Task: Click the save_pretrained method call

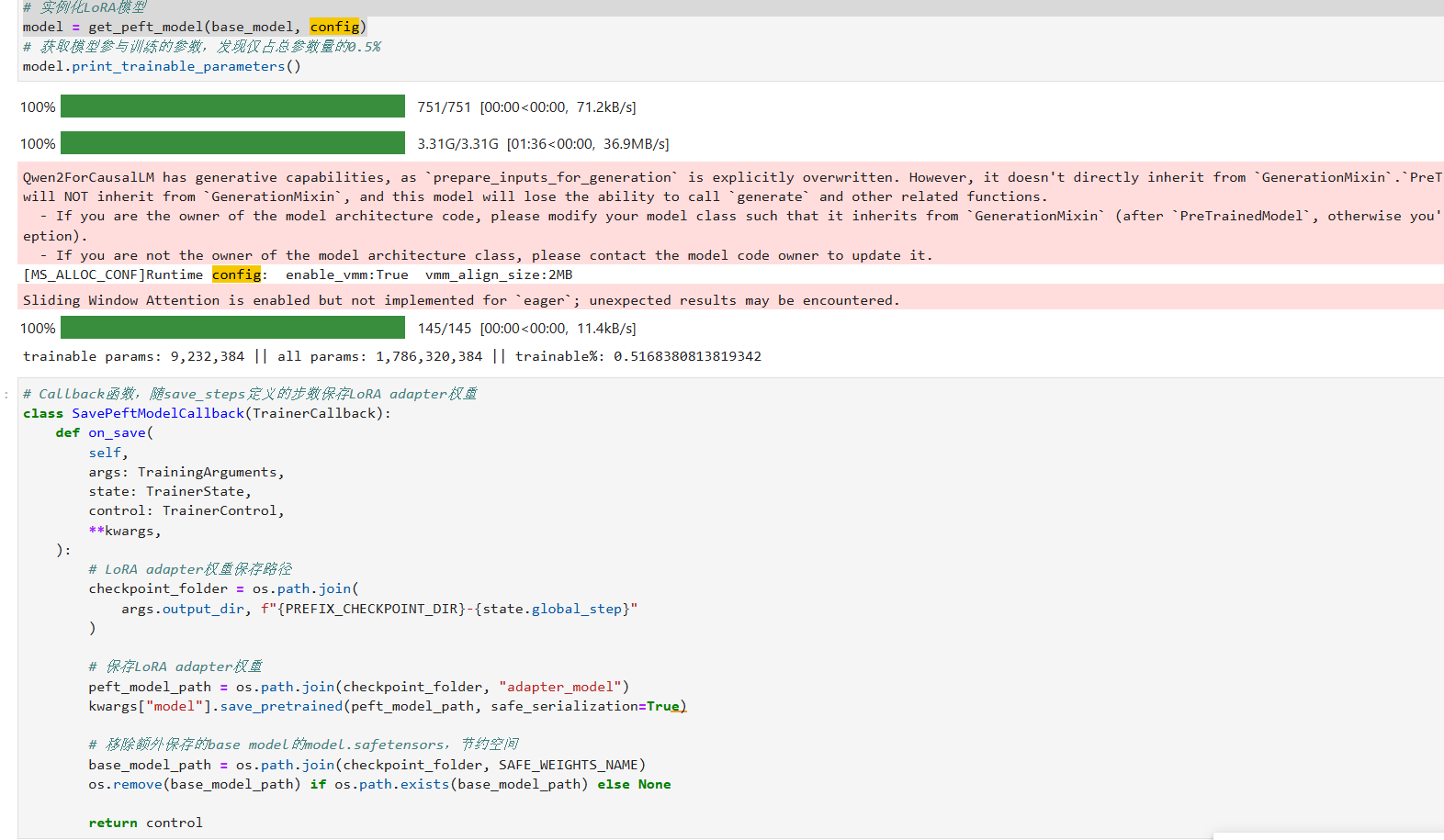Action: click(x=281, y=706)
